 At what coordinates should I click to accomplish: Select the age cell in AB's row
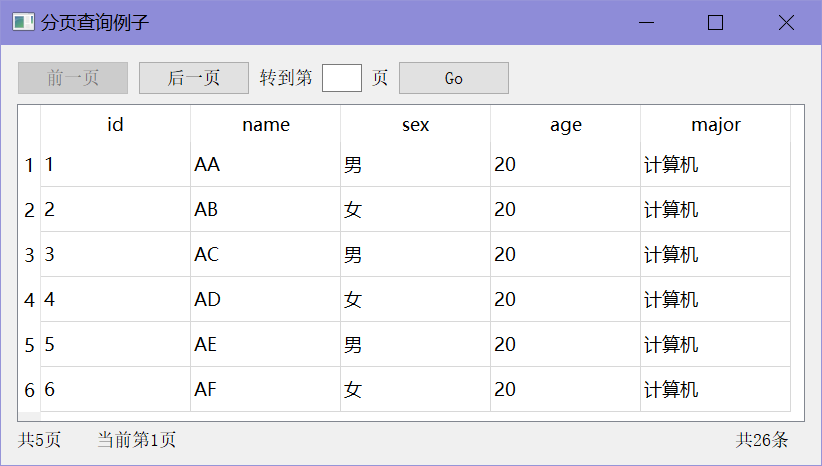566,210
